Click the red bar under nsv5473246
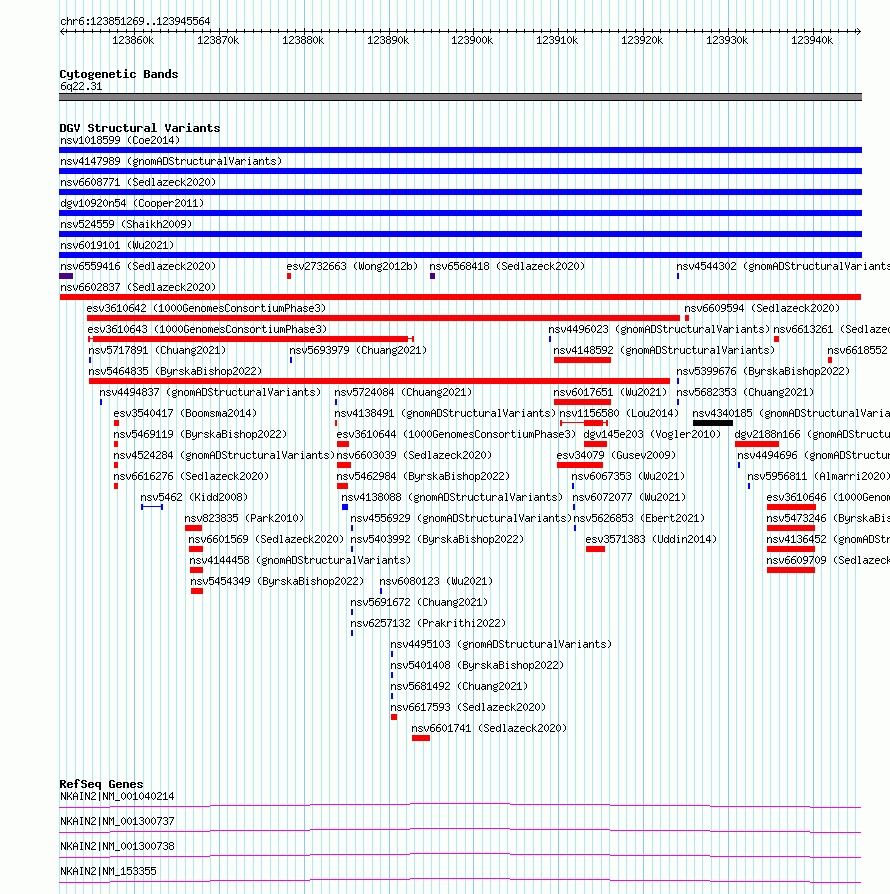The height and width of the screenshot is (894, 890). click(x=791, y=528)
